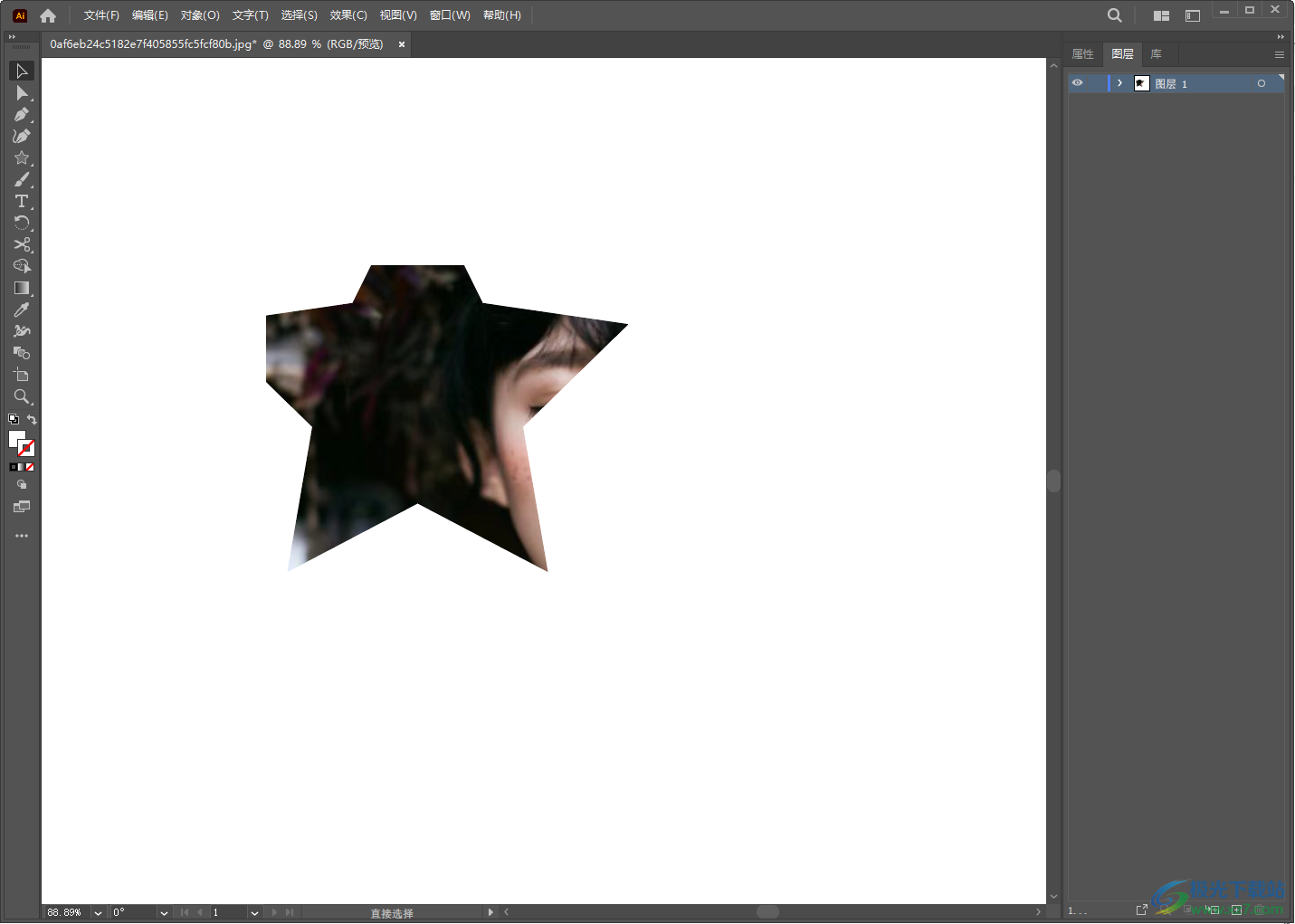Click Collect for Export in Layers panel
The height and width of the screenshot is (924, 1295).
point(1141,910)
